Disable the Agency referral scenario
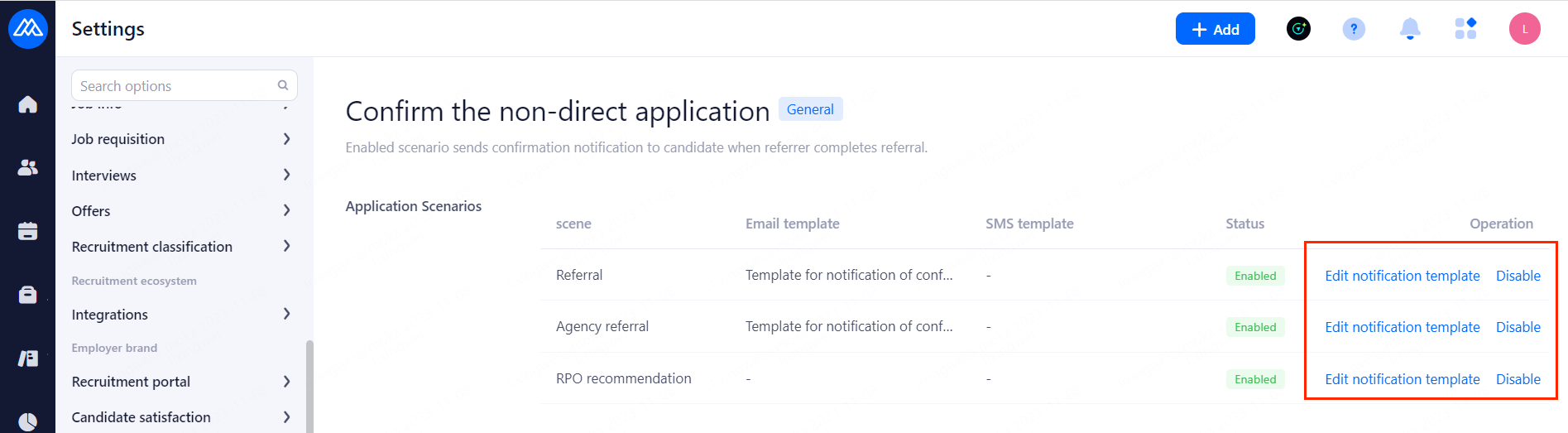Viewport: 1568px width, 433px height. 1518,327
